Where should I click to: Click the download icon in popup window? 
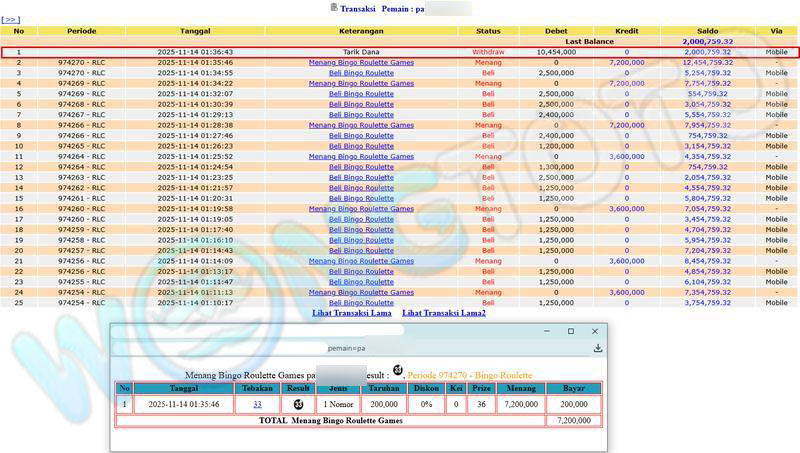[x=597, y=348]
